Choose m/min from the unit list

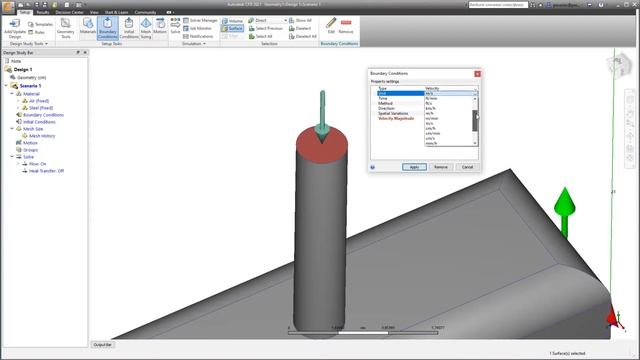[448, 118]
